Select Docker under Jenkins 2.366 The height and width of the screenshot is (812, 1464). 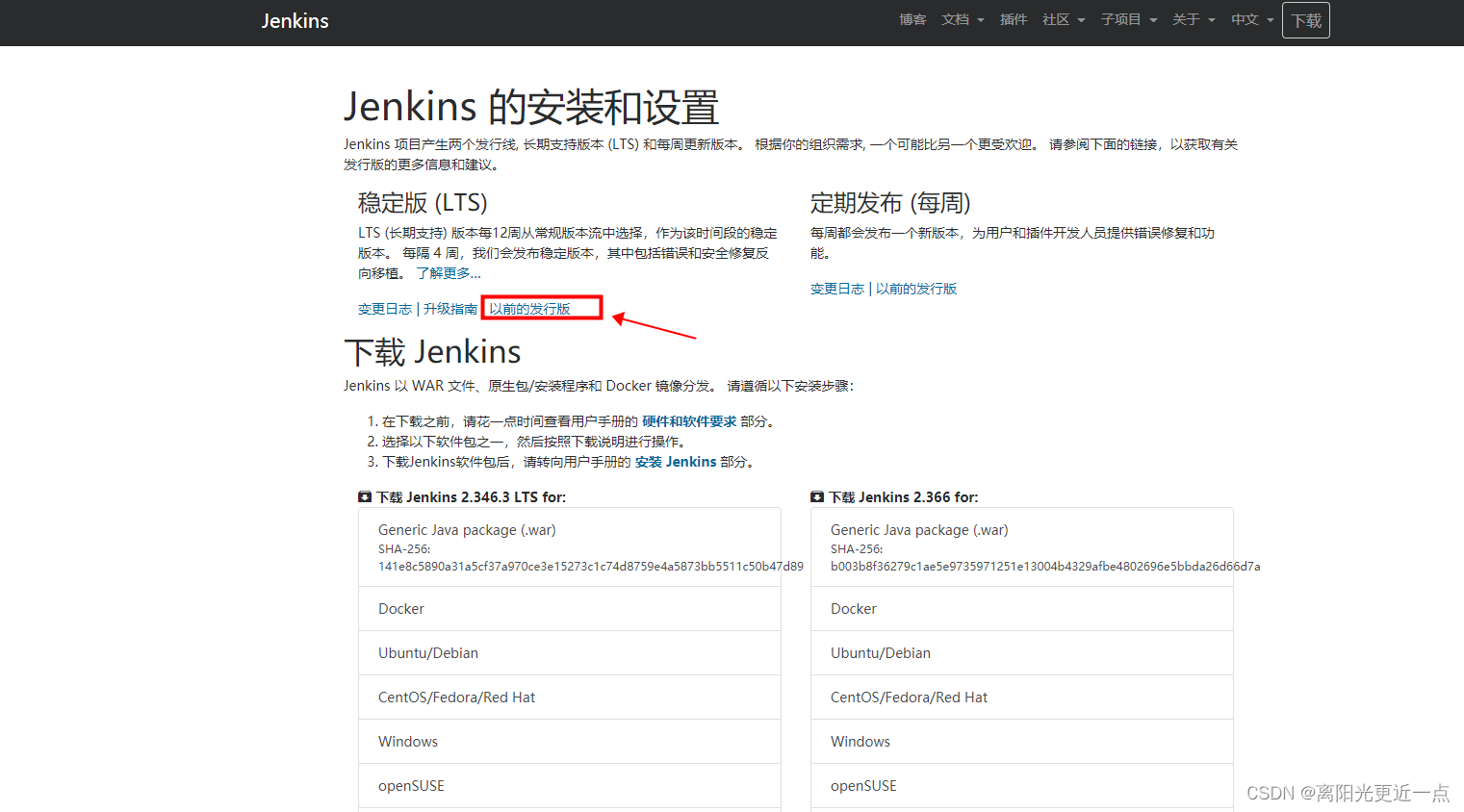pos(1022,609)
